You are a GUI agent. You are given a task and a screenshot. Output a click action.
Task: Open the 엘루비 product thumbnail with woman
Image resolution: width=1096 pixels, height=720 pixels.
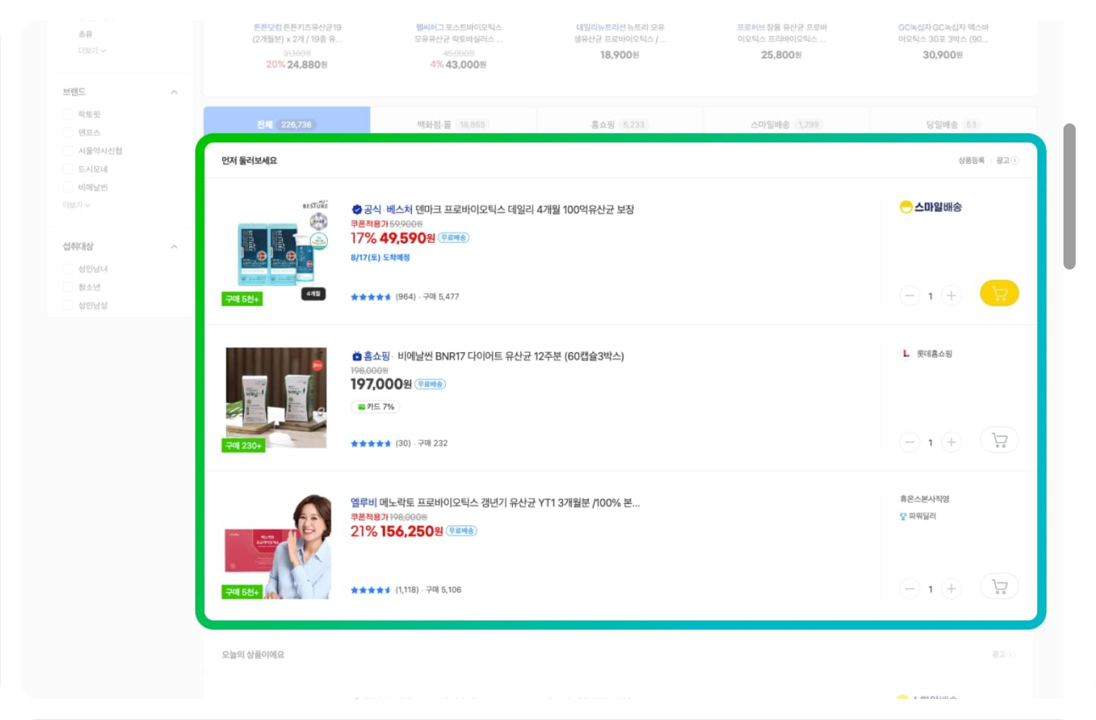(x=277, y=546)
